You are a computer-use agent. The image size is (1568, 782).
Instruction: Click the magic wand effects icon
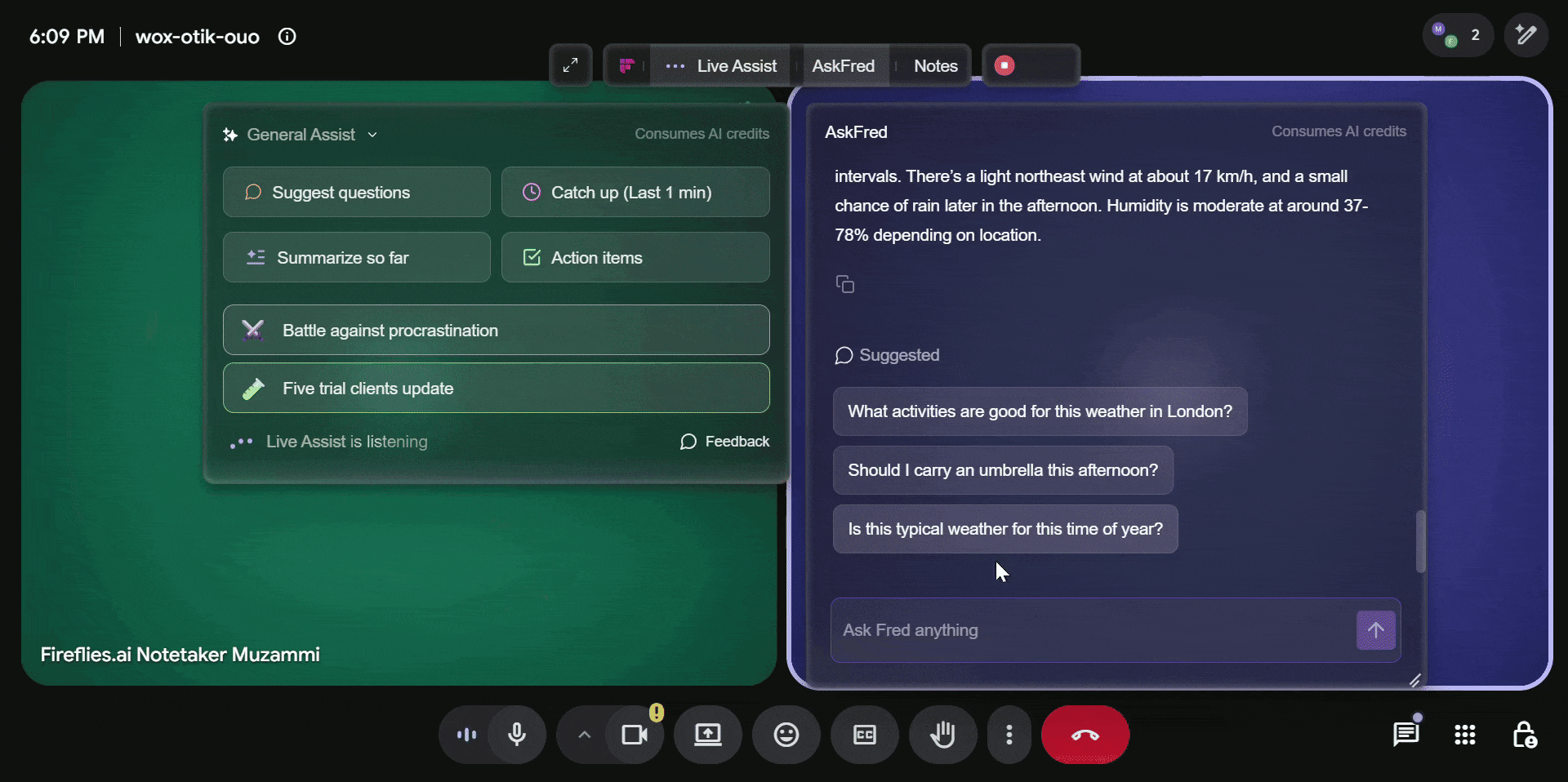point(1526,35)
